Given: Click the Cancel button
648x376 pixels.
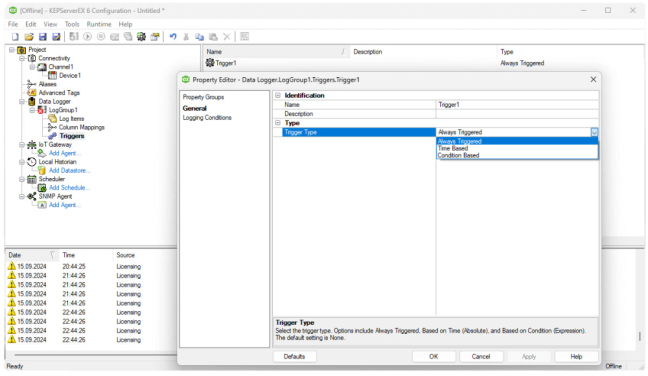Looking at the screenshot, I should (x=481, y=357).
